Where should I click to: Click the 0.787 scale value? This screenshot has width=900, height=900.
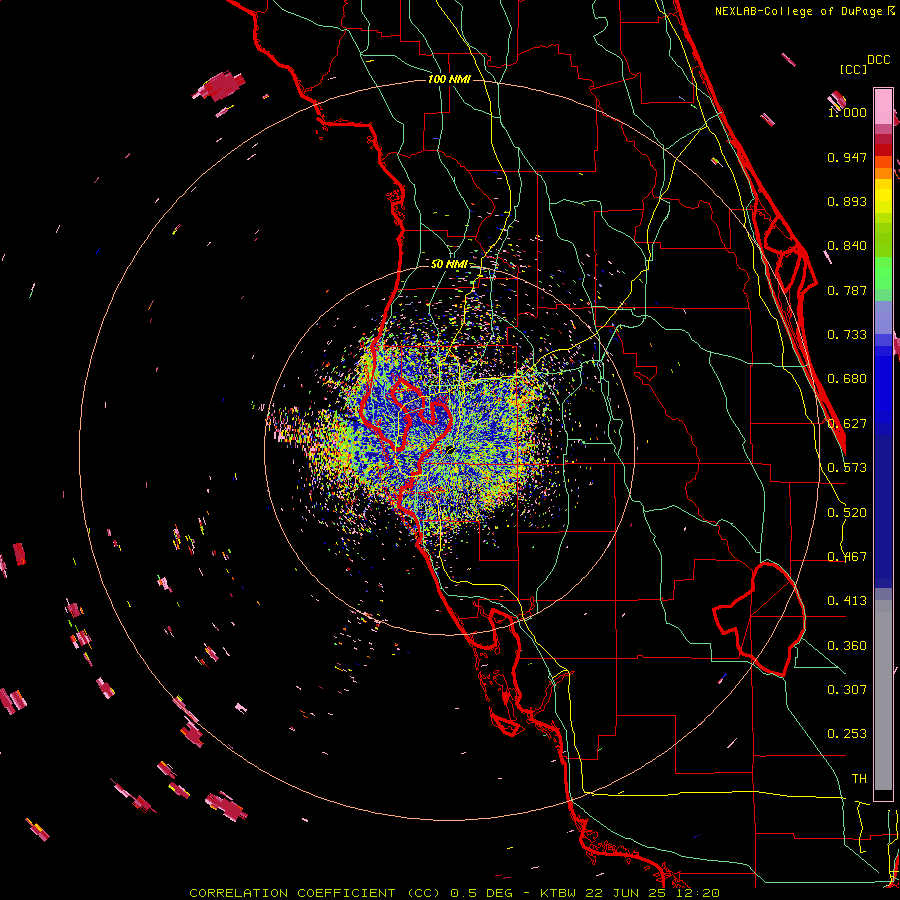click(847, 290)
